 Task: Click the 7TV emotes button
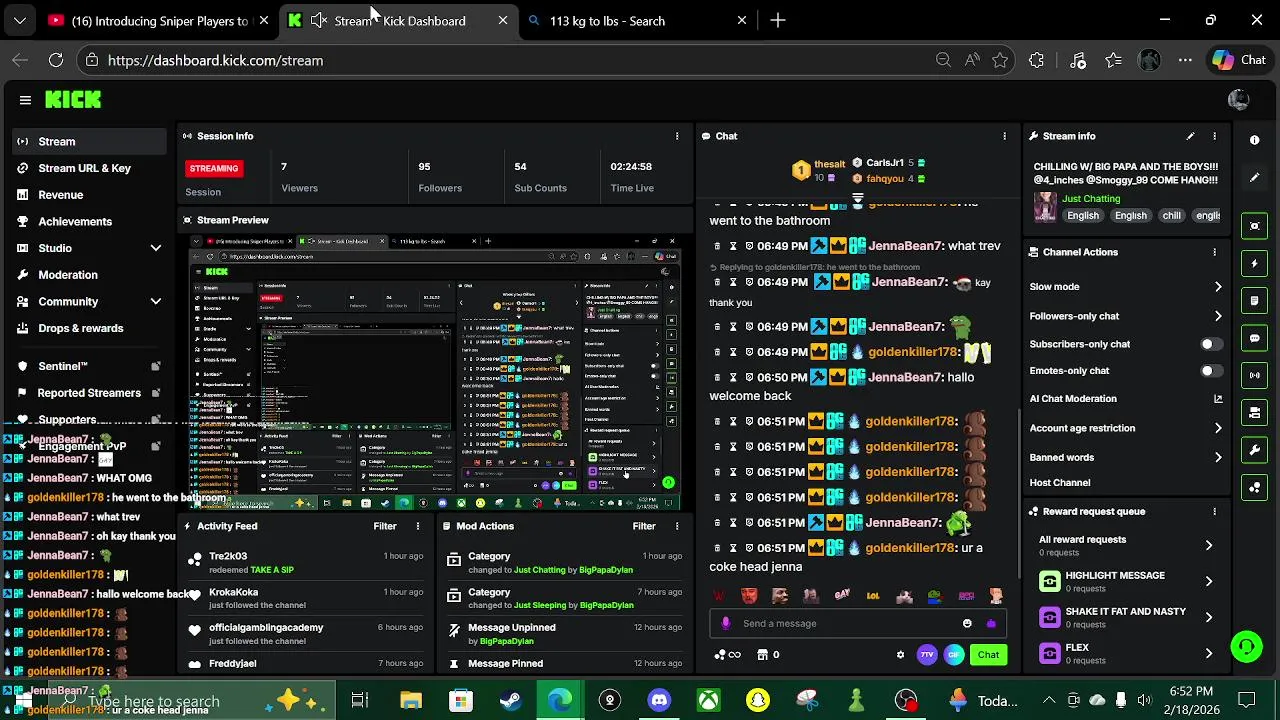coord(927,655)
